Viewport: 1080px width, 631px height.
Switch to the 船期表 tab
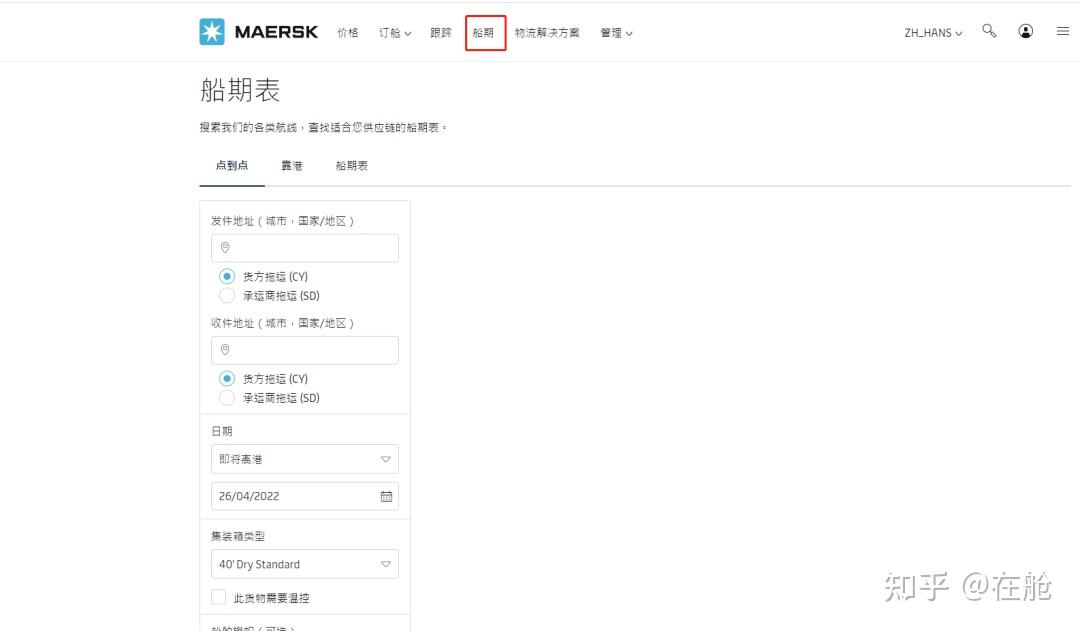pos(350,165)
